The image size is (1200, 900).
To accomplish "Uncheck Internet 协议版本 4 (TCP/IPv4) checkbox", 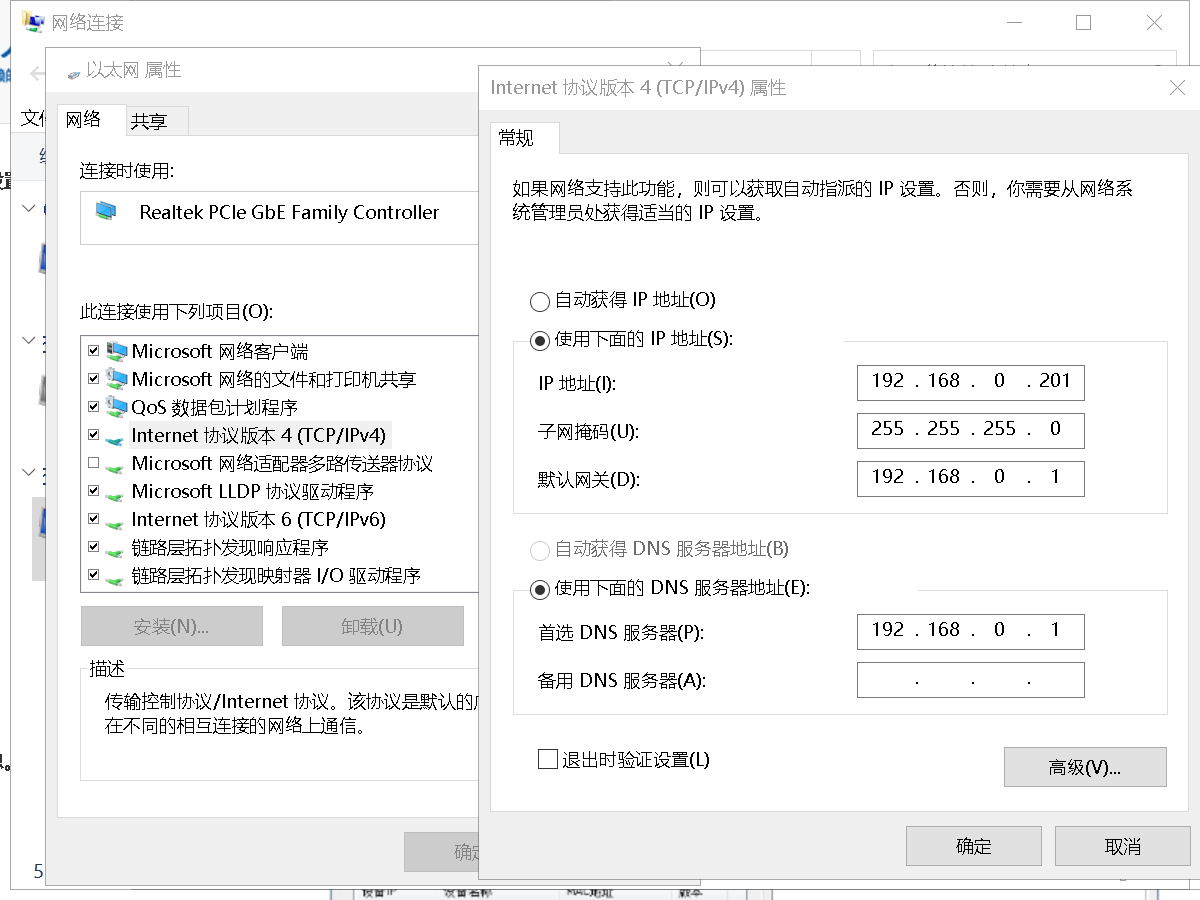I will pos(94,436).
